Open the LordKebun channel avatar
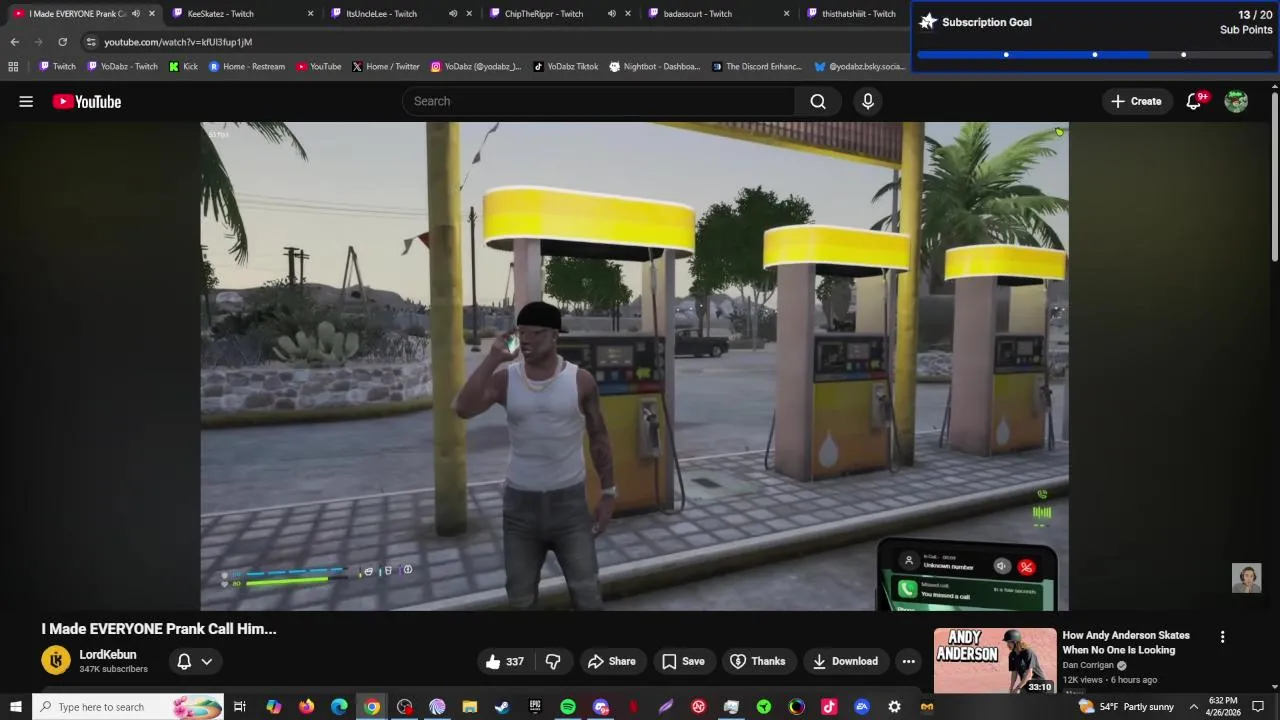The height and width of the screenshot is (720, 1280). click(x=56, y=660)
